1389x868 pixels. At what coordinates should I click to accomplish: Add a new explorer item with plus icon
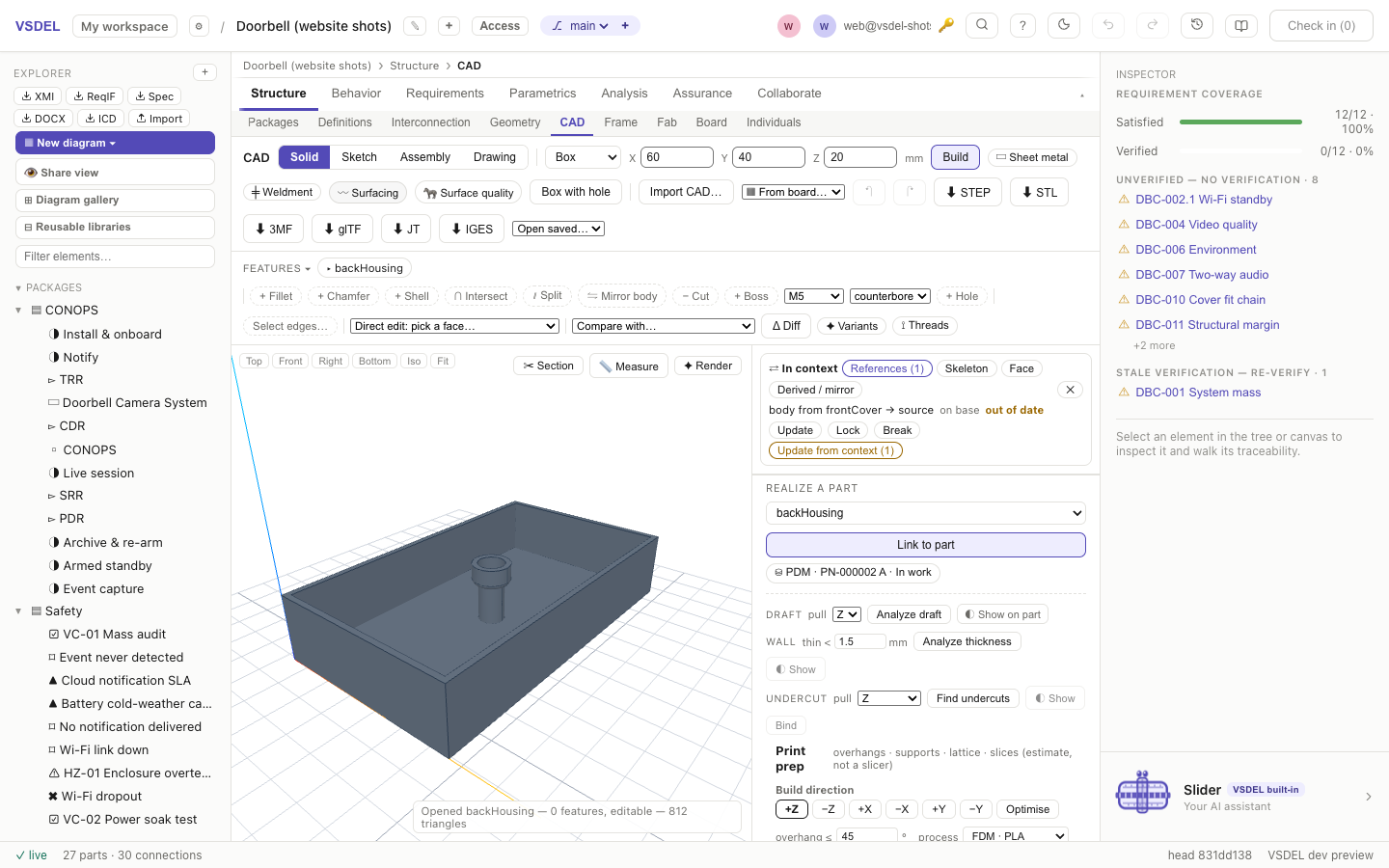[x=204, y=72]
